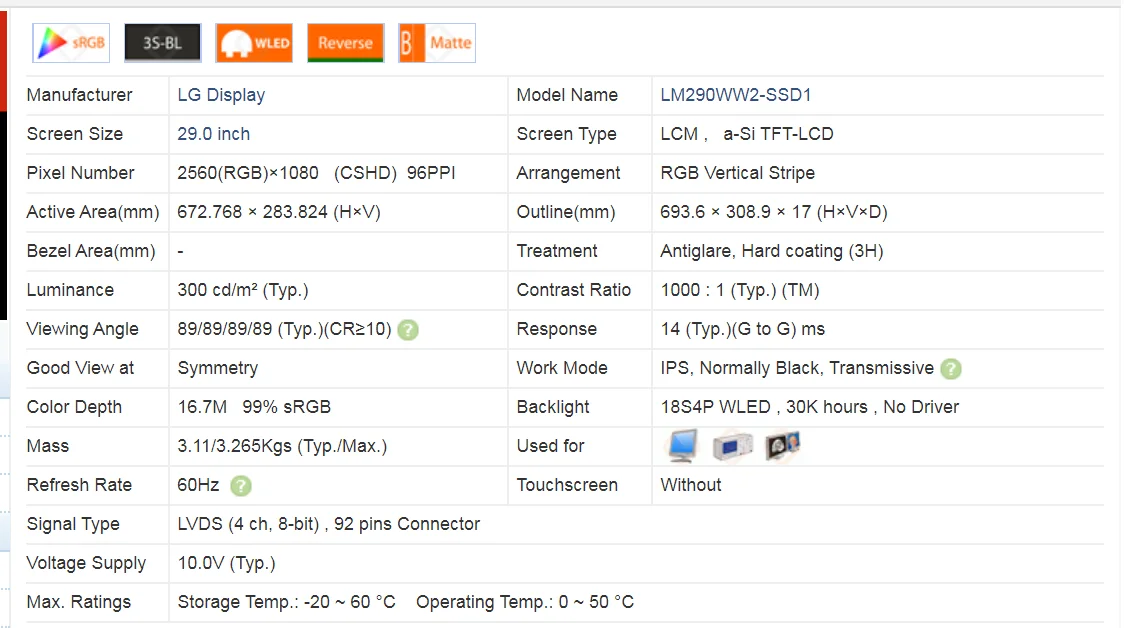Select the luminance value 300 cd/m²
The height and width of the screenshot is (628, 1130).
point(217,290)
